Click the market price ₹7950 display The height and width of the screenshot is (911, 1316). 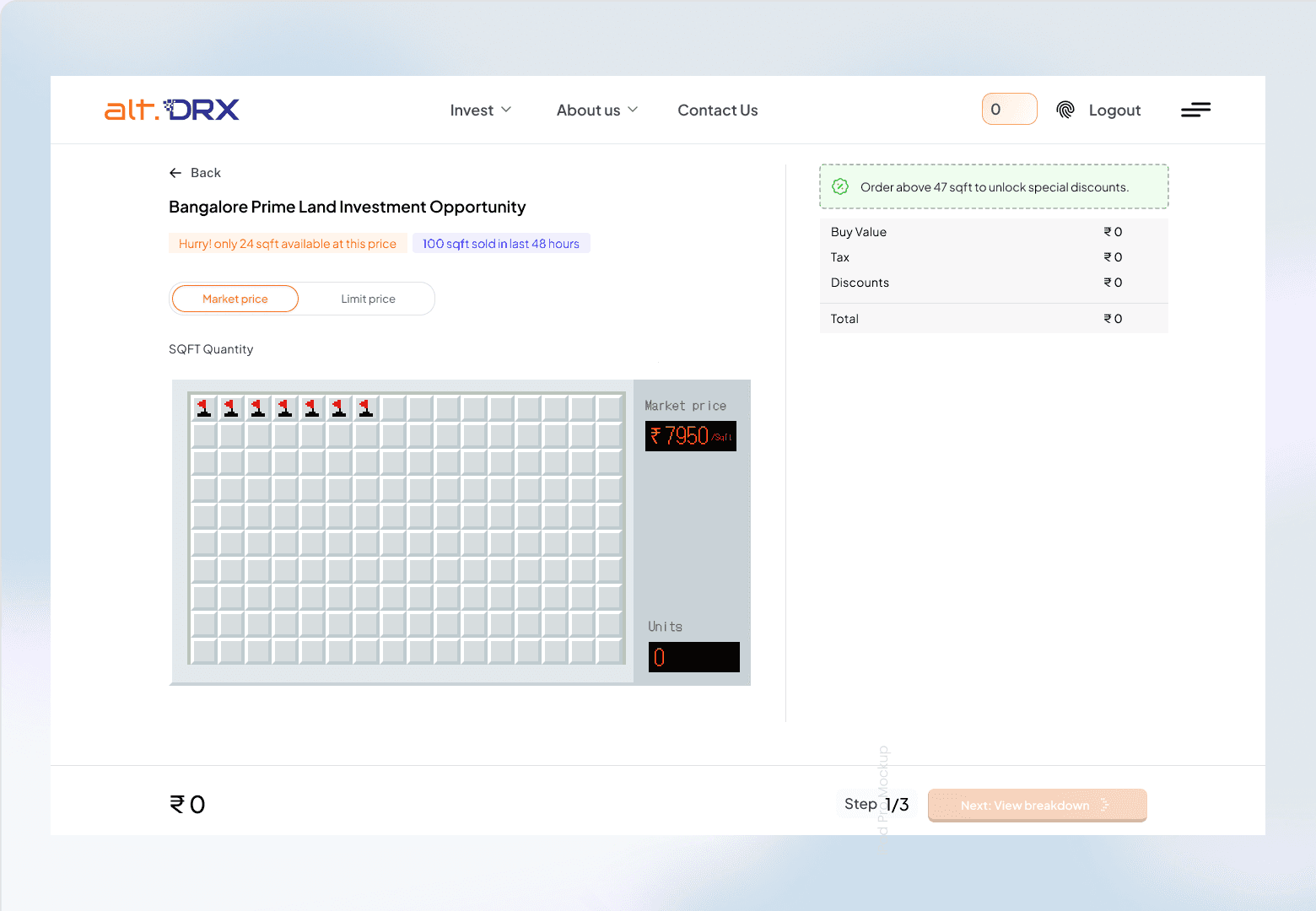coord(691,436)
